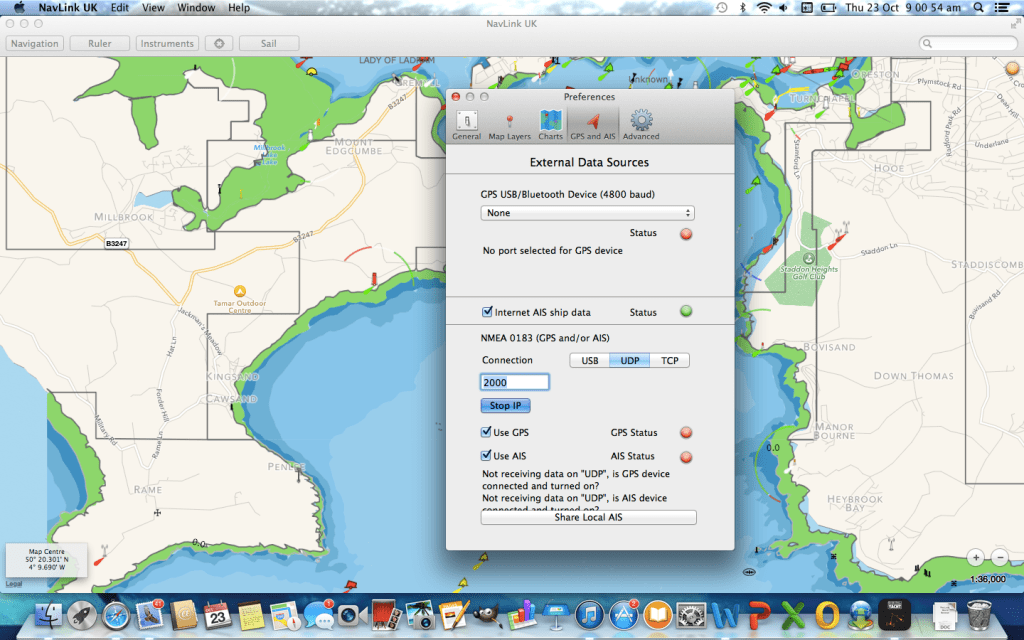The width and height of the screenshot is (1024, 640).
Task: Zoom in with the plus button
Action: (x=976, y=558)
